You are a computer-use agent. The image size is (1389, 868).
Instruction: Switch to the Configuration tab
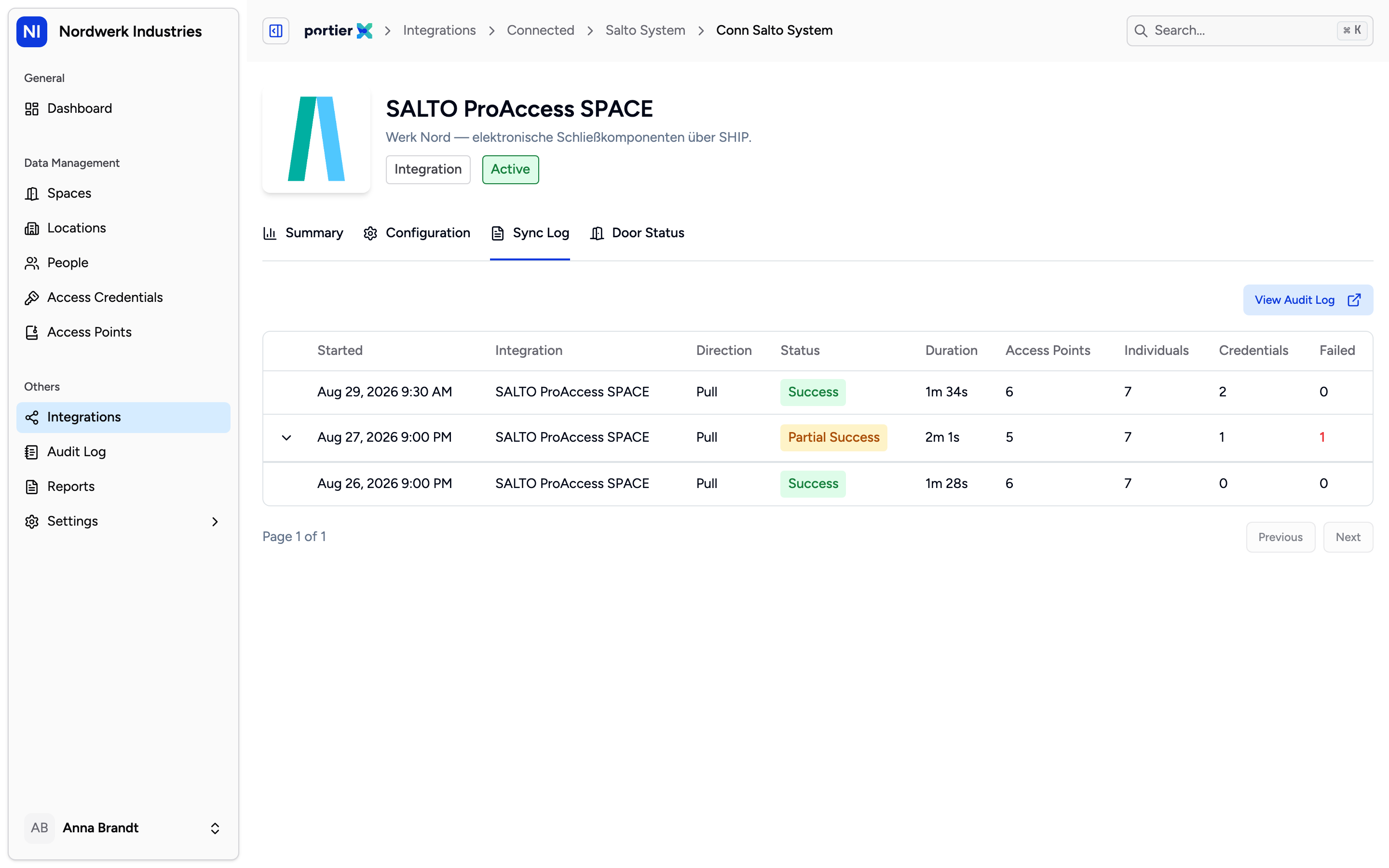coord(417,233)
